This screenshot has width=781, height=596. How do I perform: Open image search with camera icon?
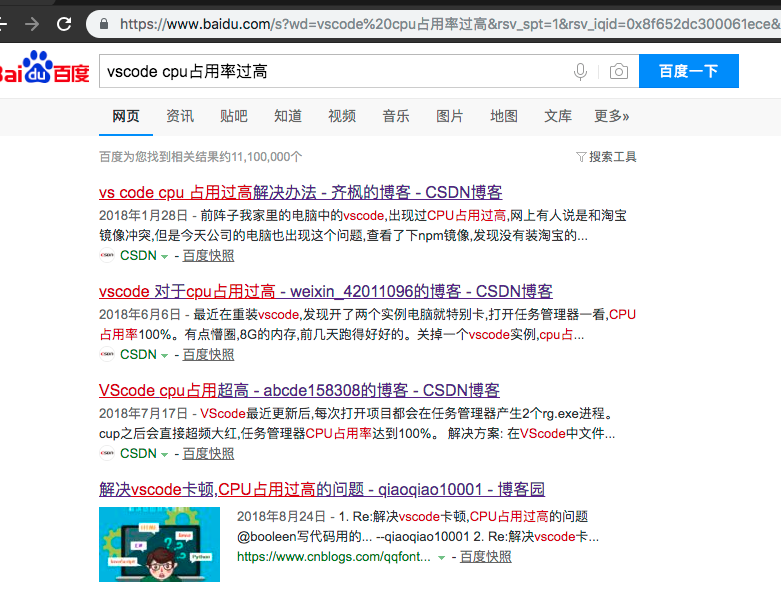coord(619,72)
